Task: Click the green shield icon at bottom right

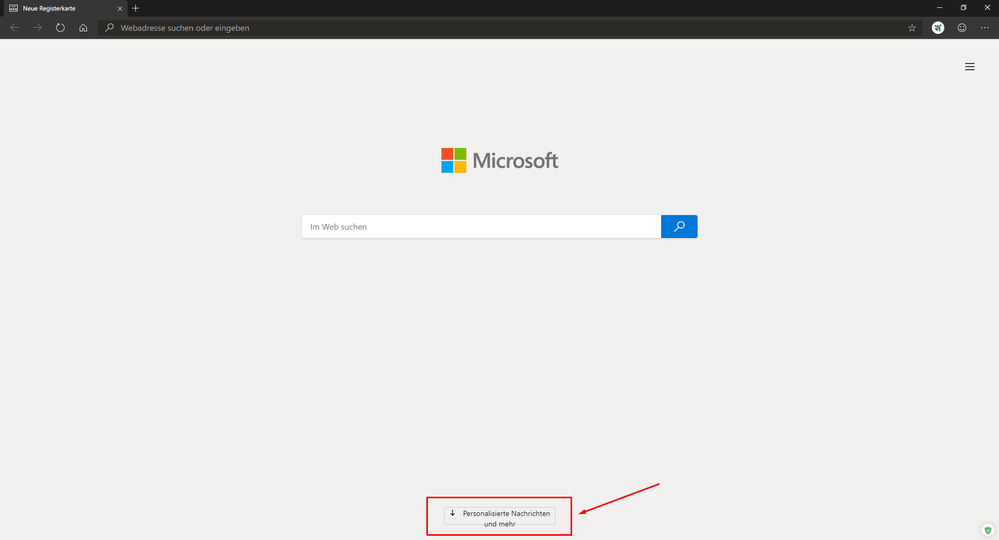Action: (x=988, y=530)
